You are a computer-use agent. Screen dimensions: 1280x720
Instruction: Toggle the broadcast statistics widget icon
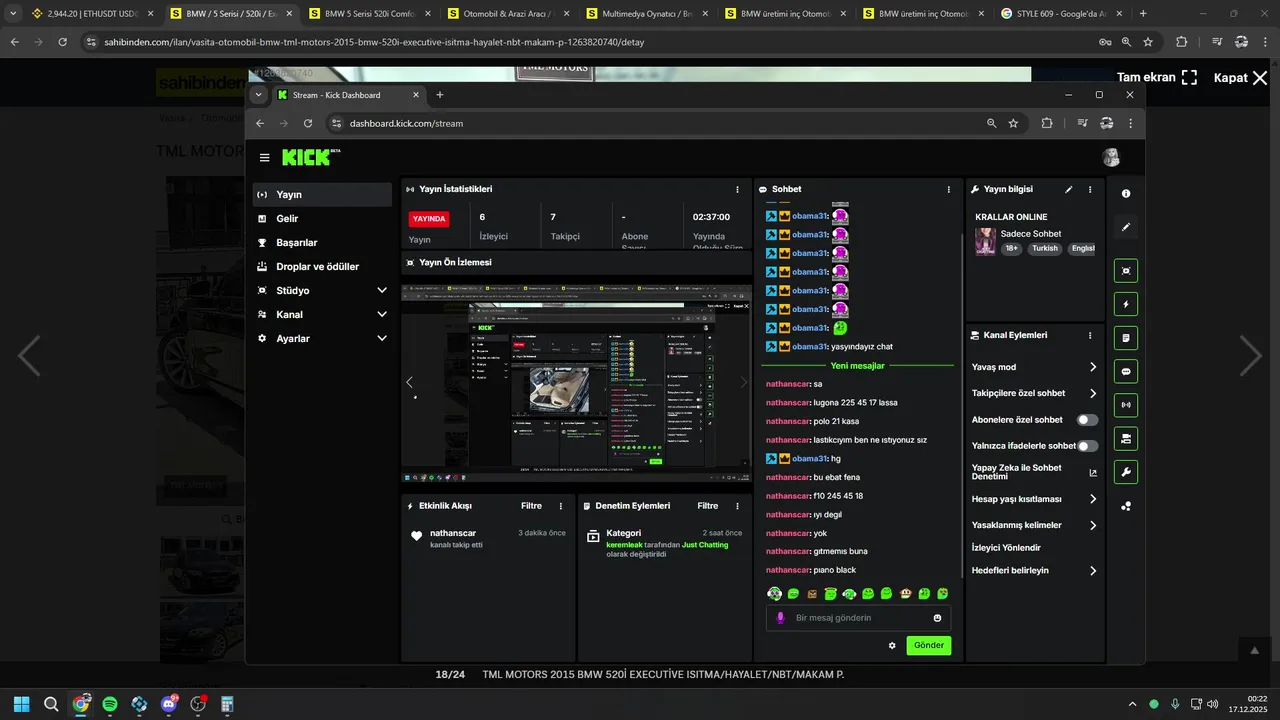click(x=1126, y=405)
